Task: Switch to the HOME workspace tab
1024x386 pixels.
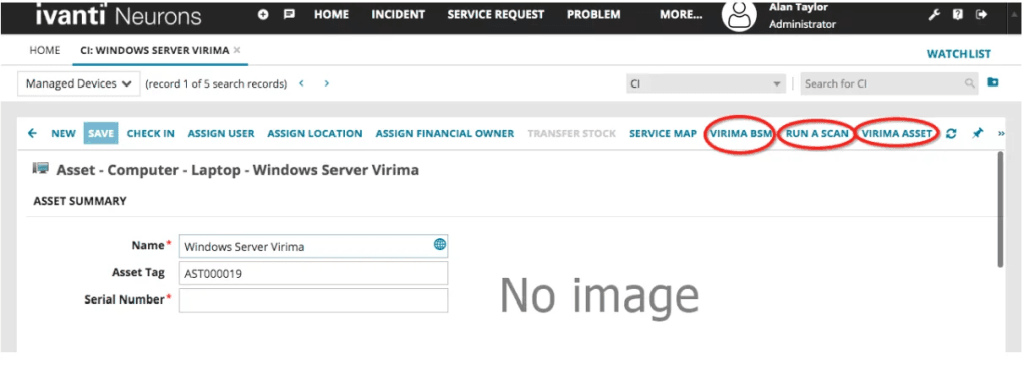Action: coord(45,50)
